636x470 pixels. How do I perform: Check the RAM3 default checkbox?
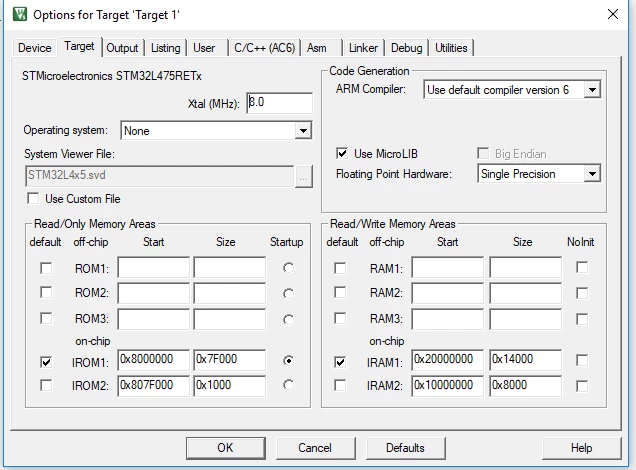pos(340,318)
